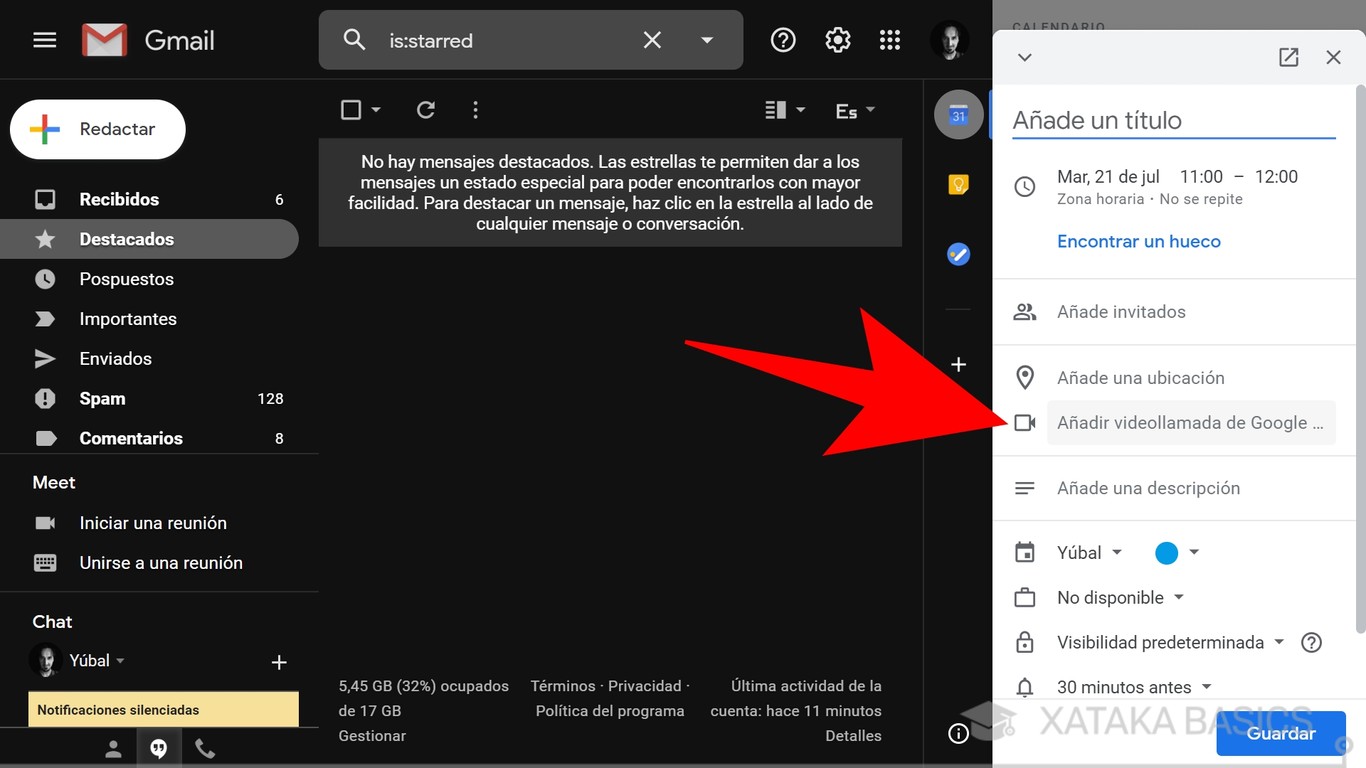Click the 'Añade un título' field
The width and height of the screenshot is (1366, 768).
coord(1170,119)
